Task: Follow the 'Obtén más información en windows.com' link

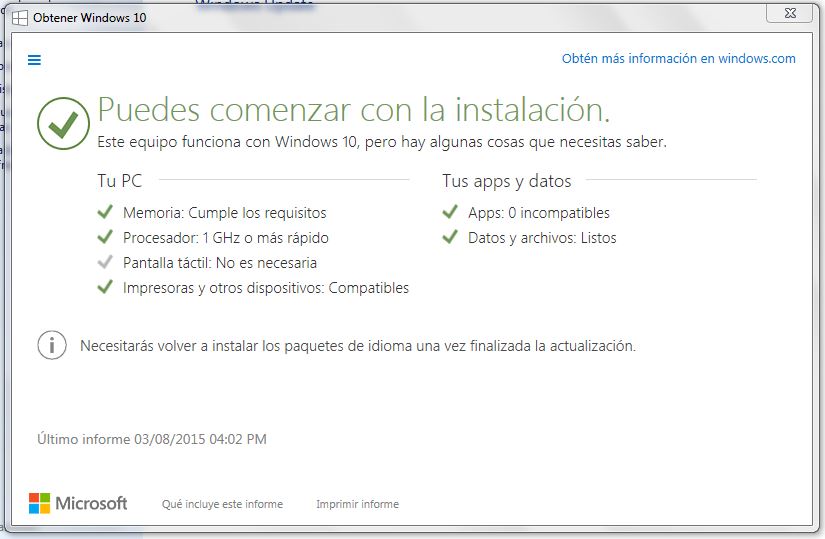Action: pos(678,58)
